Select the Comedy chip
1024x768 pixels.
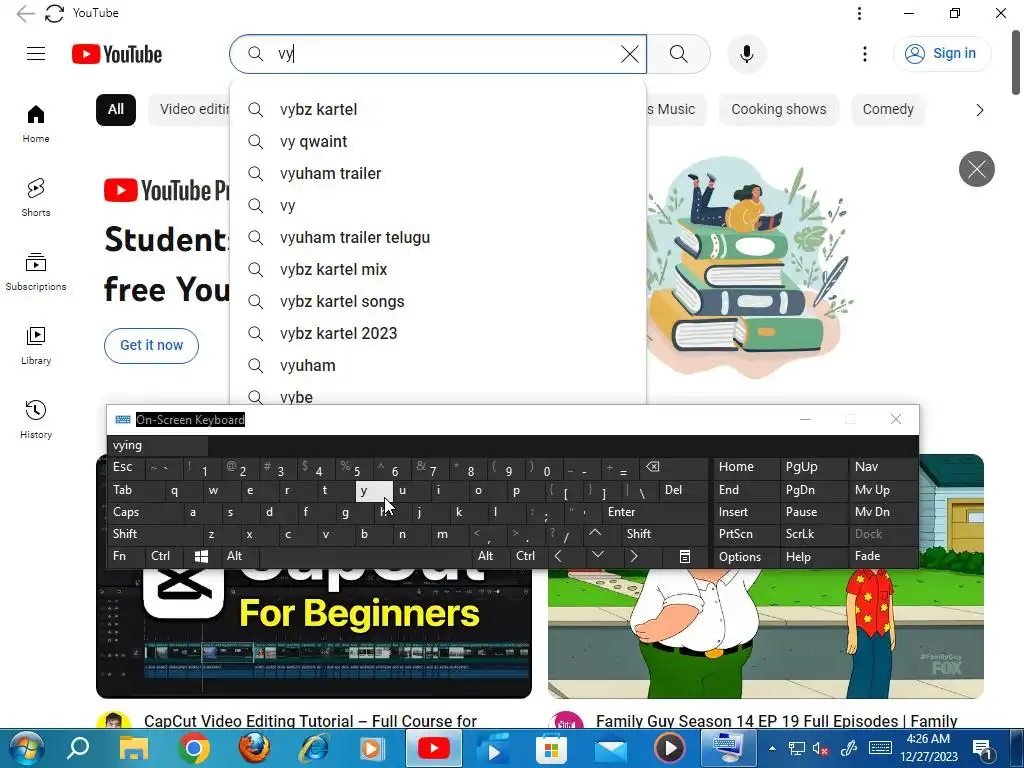click(888, 110)
